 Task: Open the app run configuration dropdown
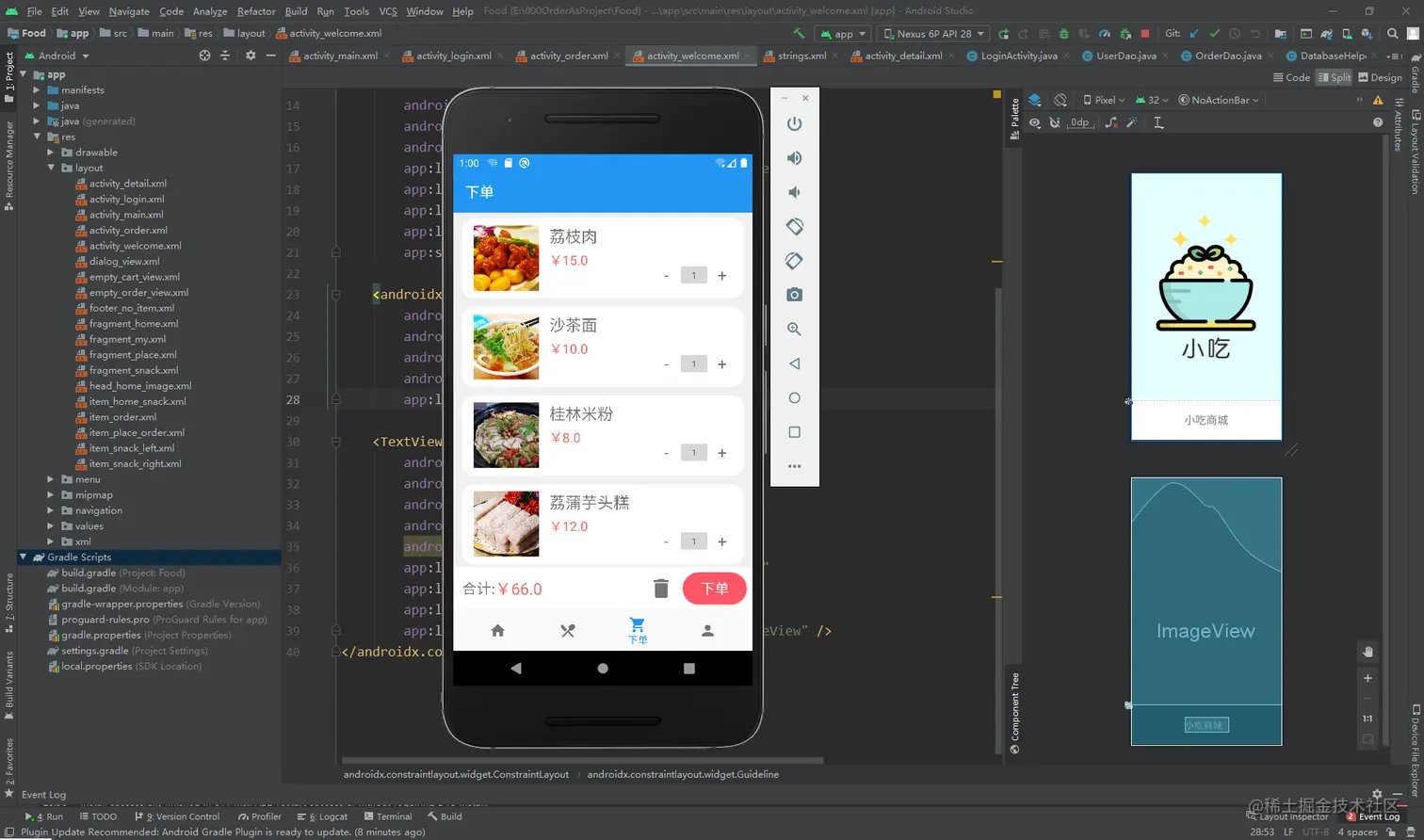pos(843,33)
